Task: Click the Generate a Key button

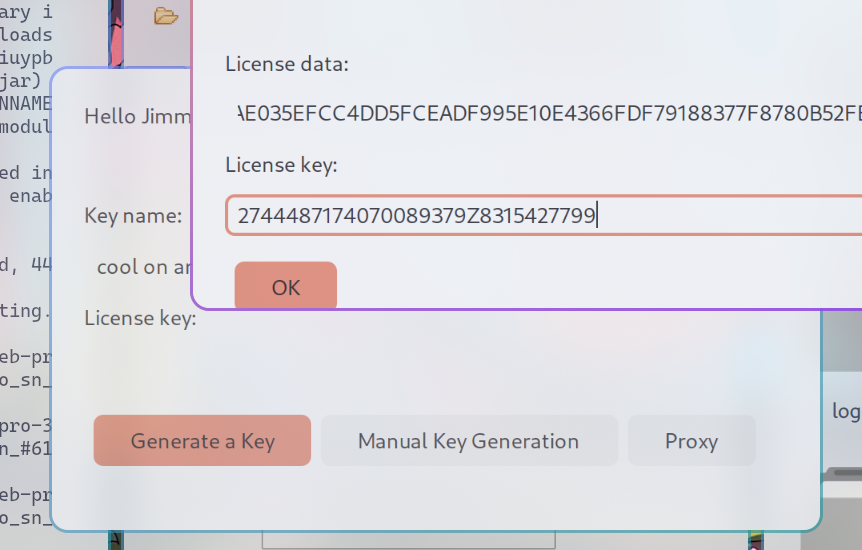Action: (202, 441)
